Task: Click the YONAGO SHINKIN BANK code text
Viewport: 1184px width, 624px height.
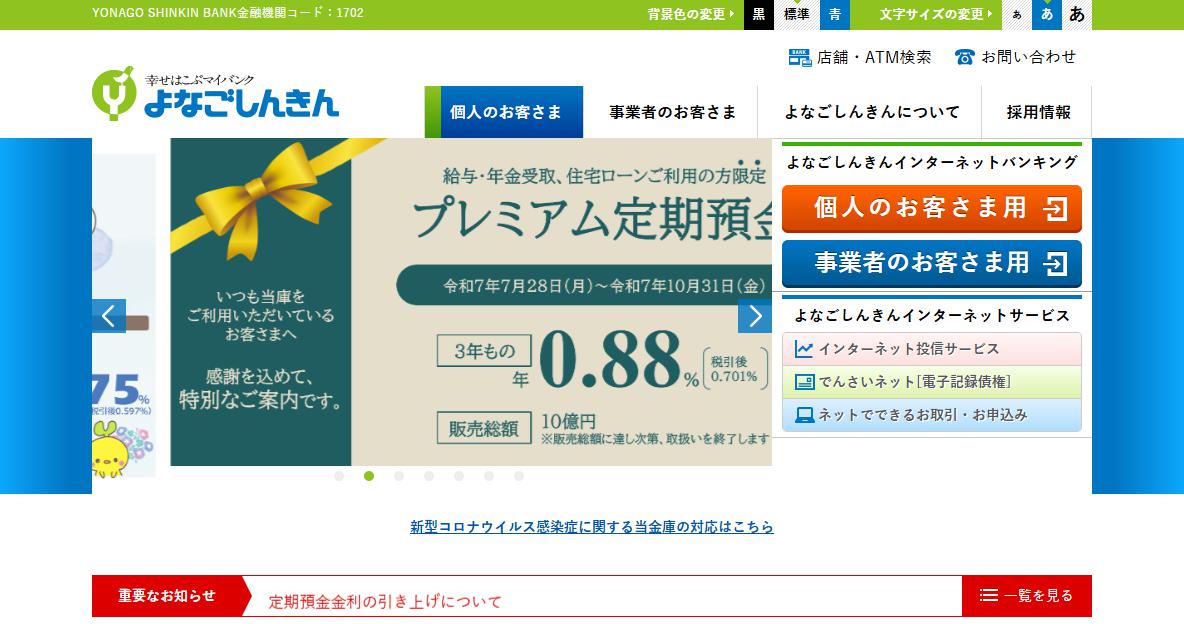Action: (x=227, y=13)
